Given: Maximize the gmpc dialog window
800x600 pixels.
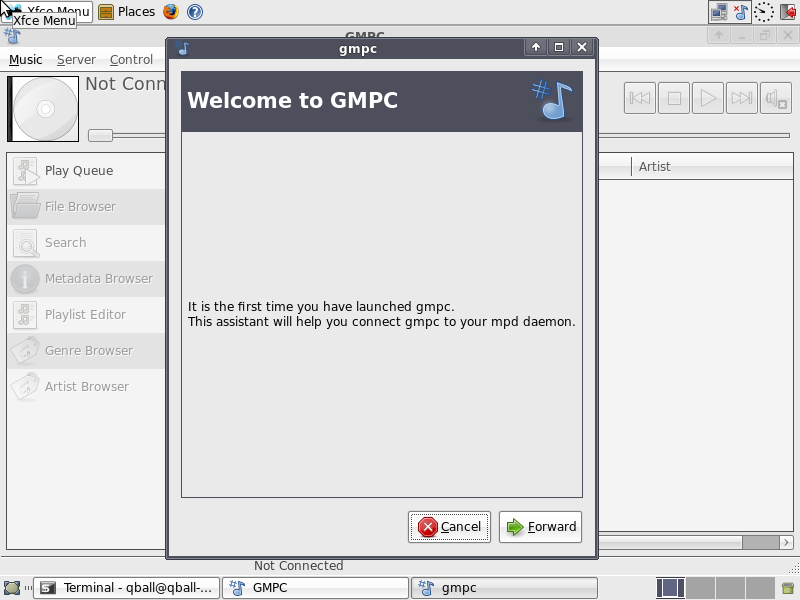Looking at the screenshot, I should click(559, 47).
